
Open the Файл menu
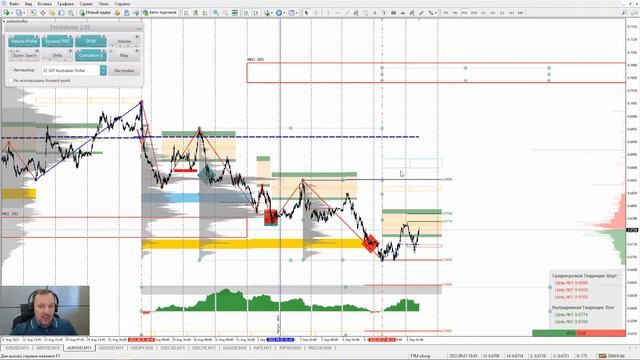(14, 4)
